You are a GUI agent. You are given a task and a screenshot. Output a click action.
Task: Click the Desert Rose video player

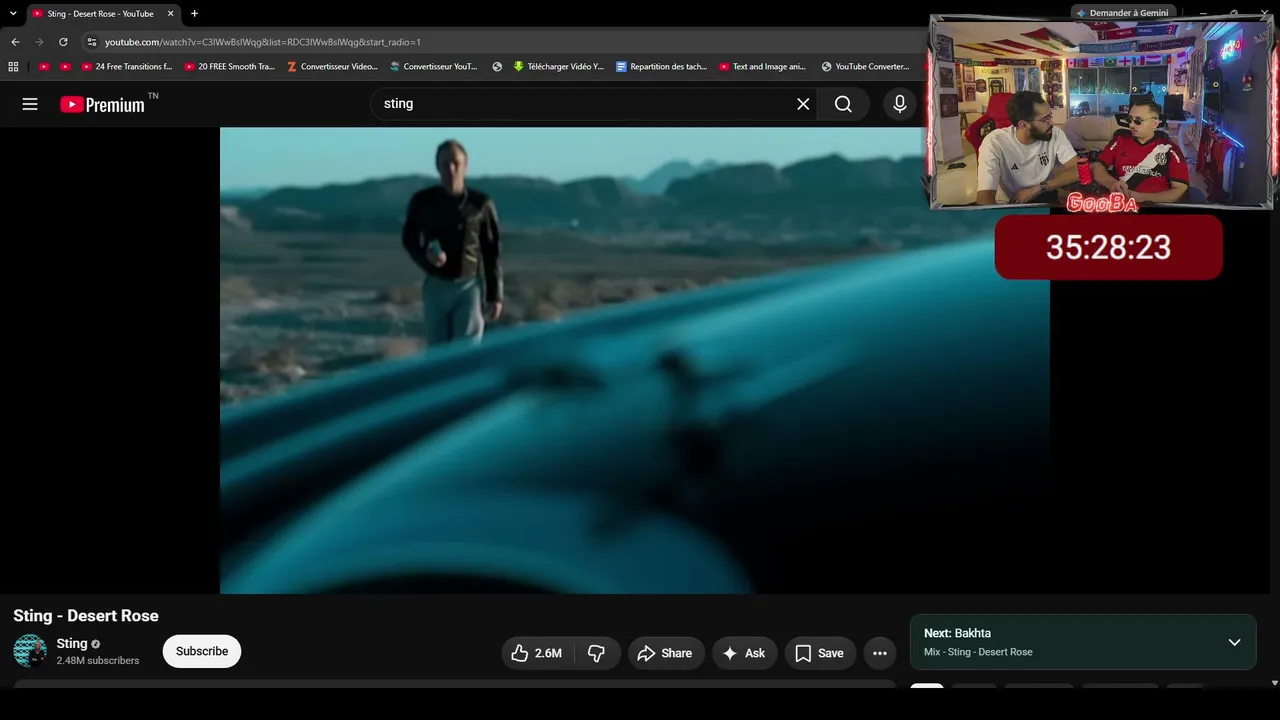[635, 360]
